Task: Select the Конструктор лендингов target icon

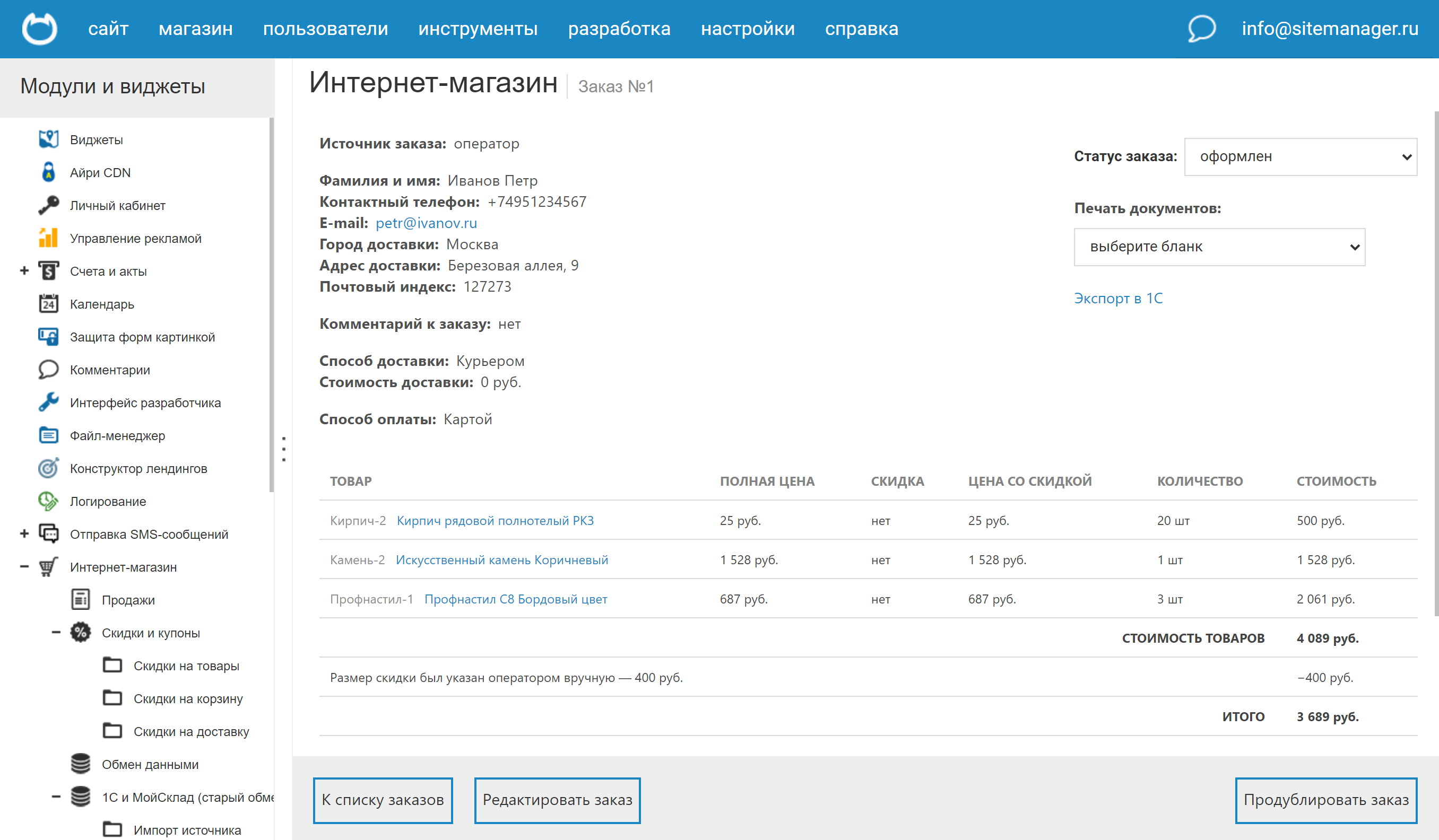Action: [49, 468]
